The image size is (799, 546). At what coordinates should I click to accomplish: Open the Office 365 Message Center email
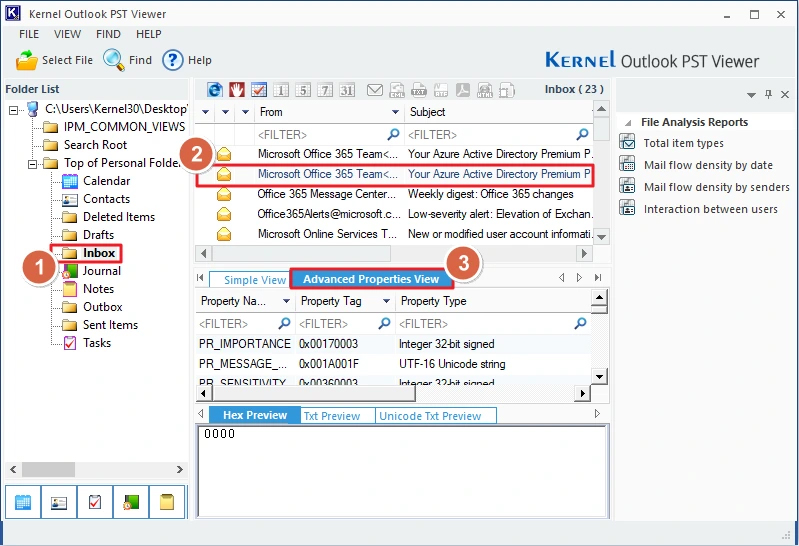[x=394, y=194]
